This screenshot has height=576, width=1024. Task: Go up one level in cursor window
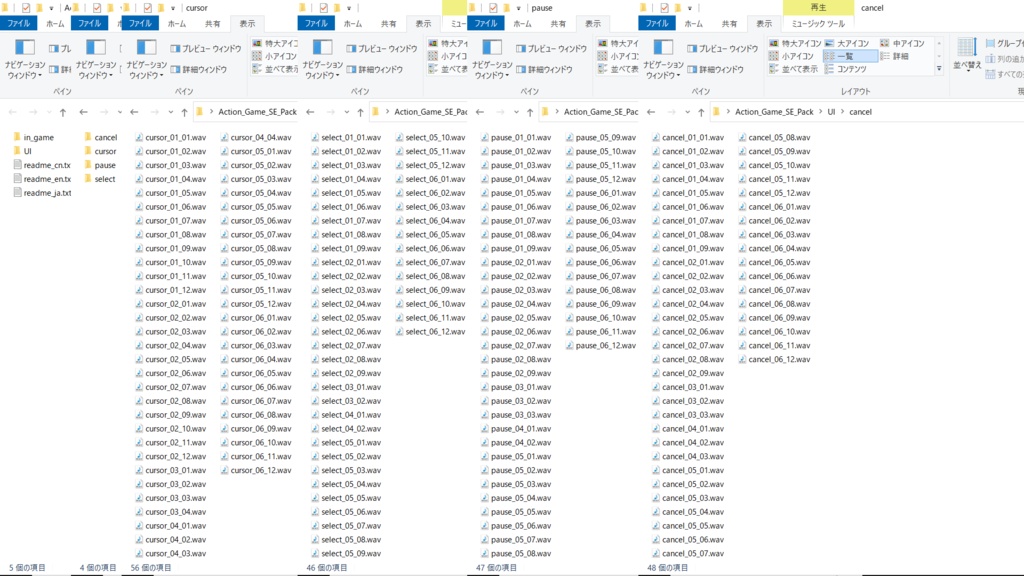(x=184, y=112)
